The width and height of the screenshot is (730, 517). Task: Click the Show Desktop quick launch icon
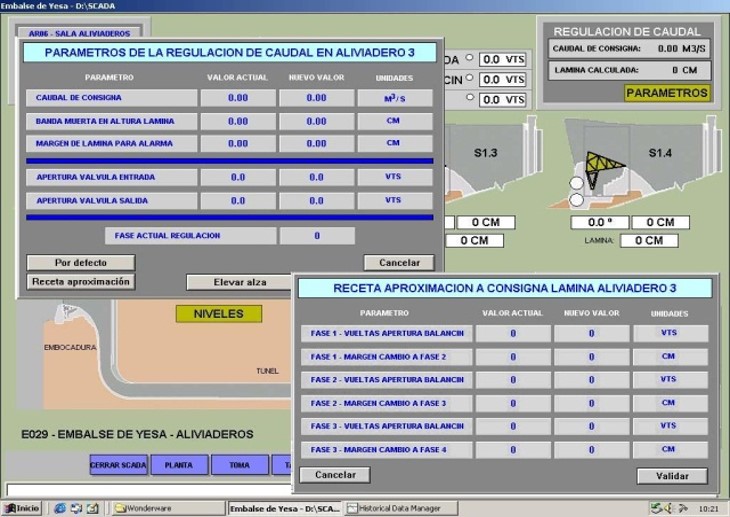click(x=76, y=508)
